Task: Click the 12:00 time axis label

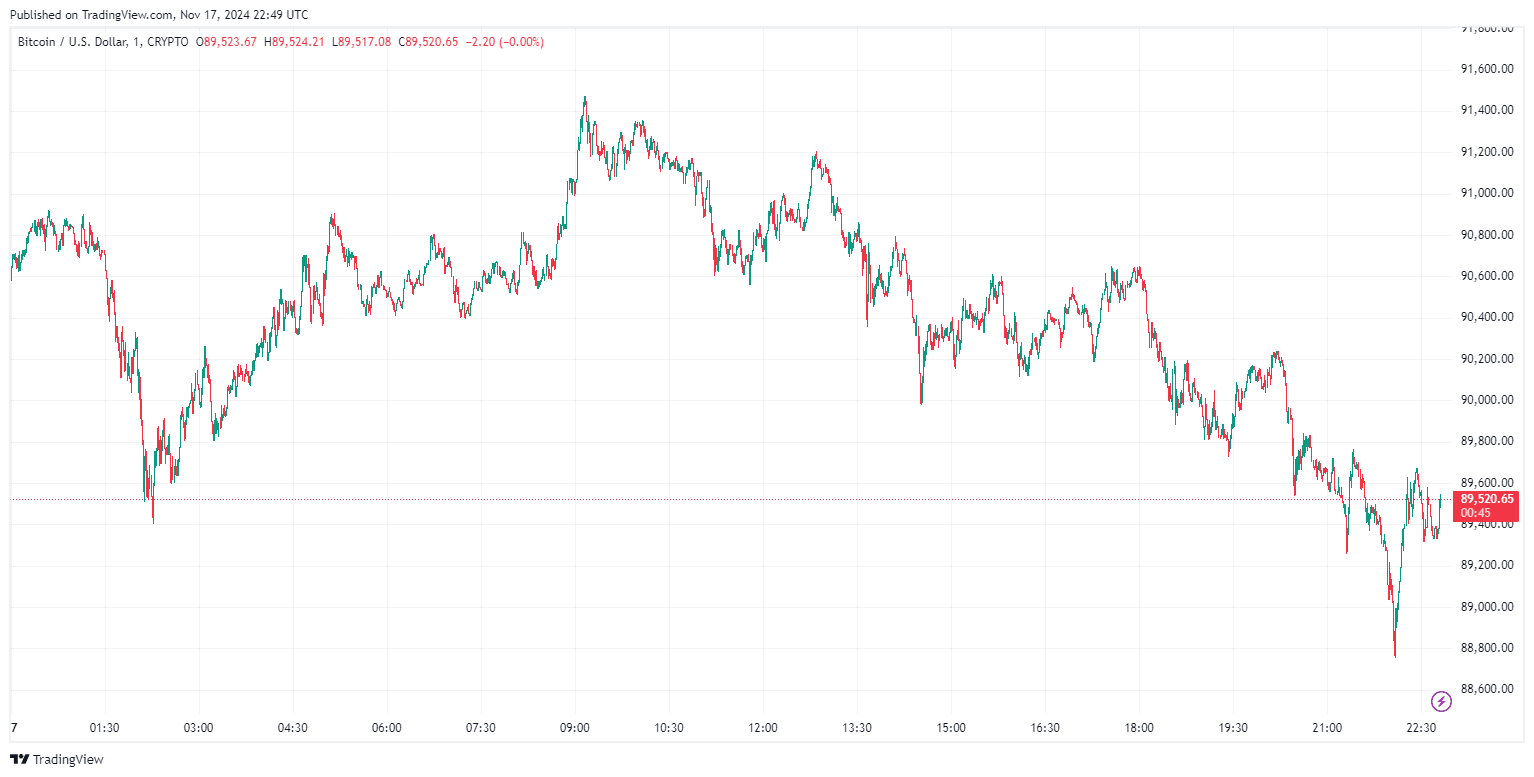Action: point(763,728)
